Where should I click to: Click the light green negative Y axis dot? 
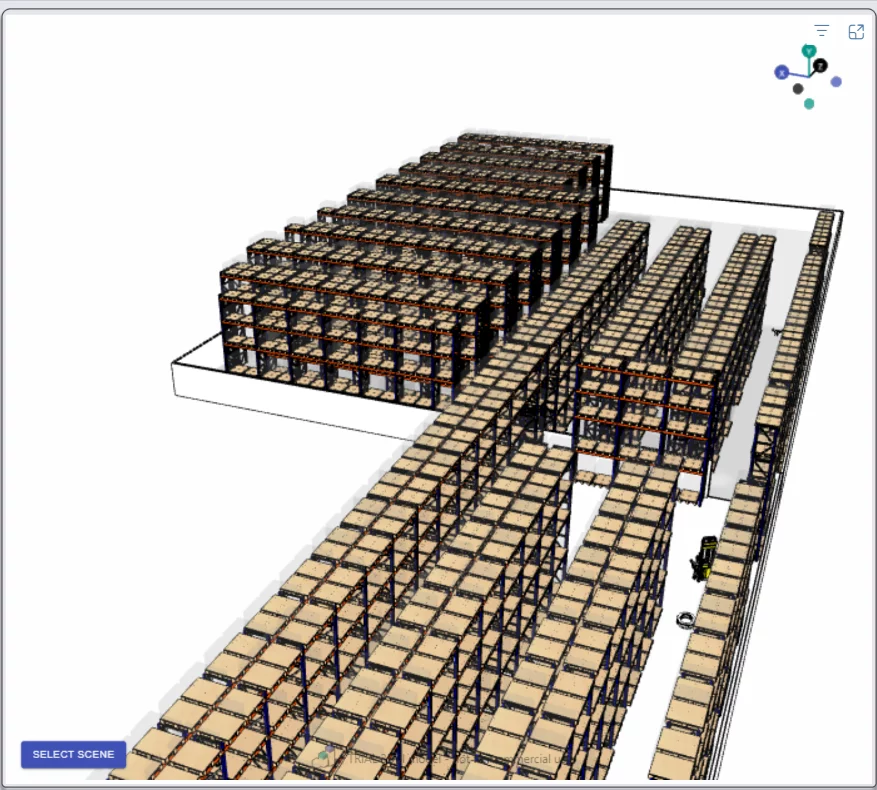pos(809,104)
